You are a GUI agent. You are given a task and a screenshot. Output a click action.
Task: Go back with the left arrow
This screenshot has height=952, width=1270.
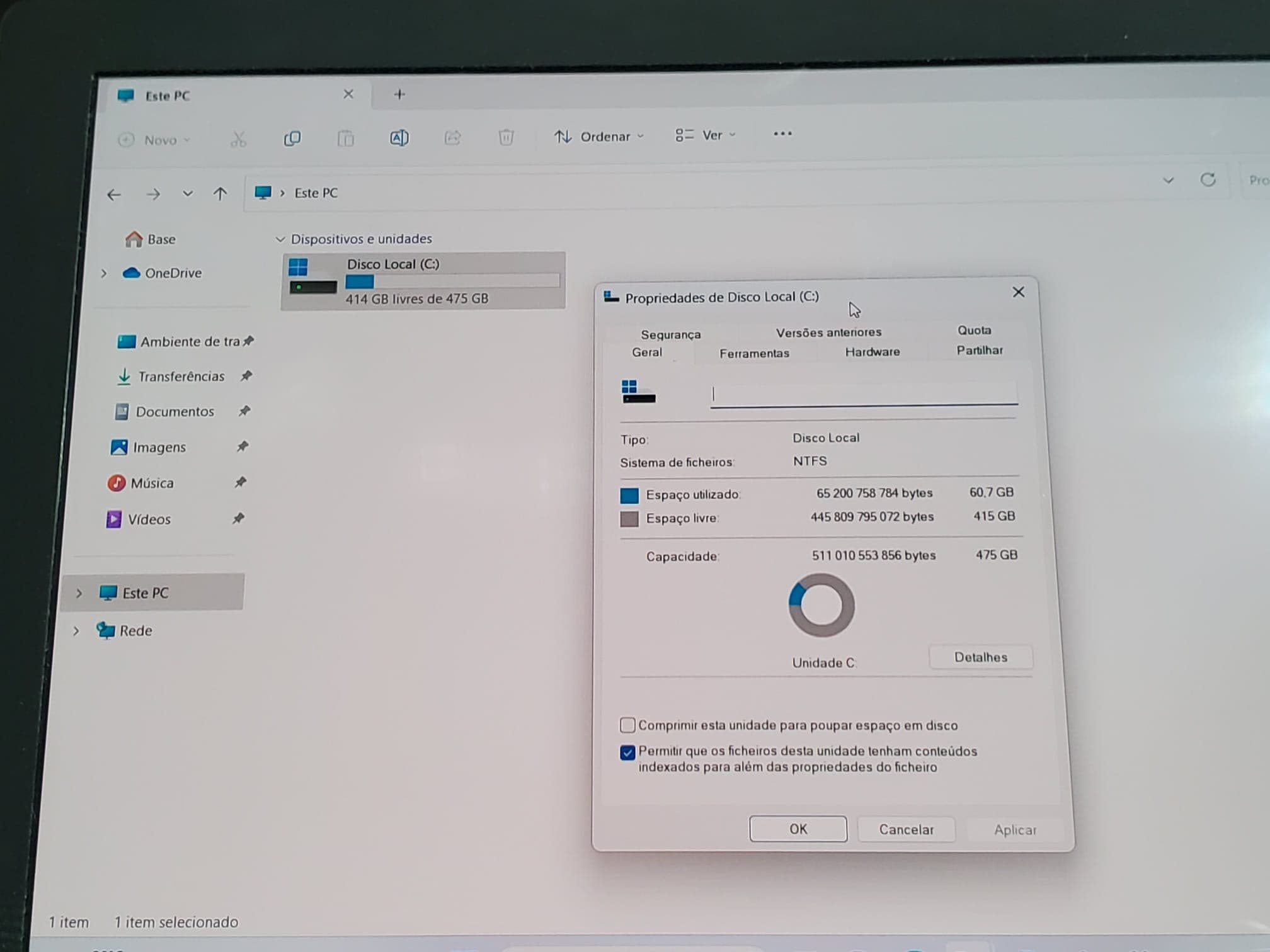click(x=114, y=195)
